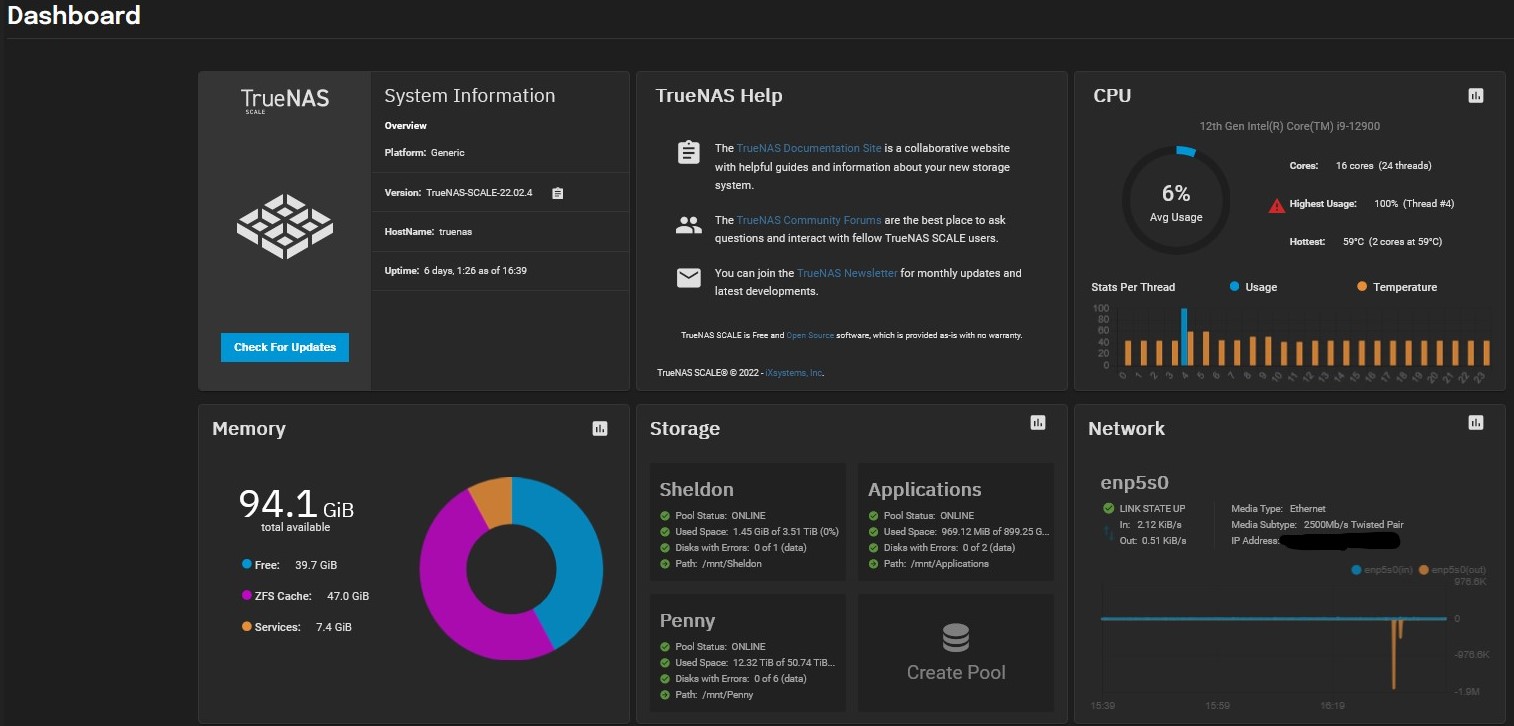The height and width of the screenshot is (726, 1514).
Task: Click the magenta ZFS Cache legend dot
Action: coord(247,596)
